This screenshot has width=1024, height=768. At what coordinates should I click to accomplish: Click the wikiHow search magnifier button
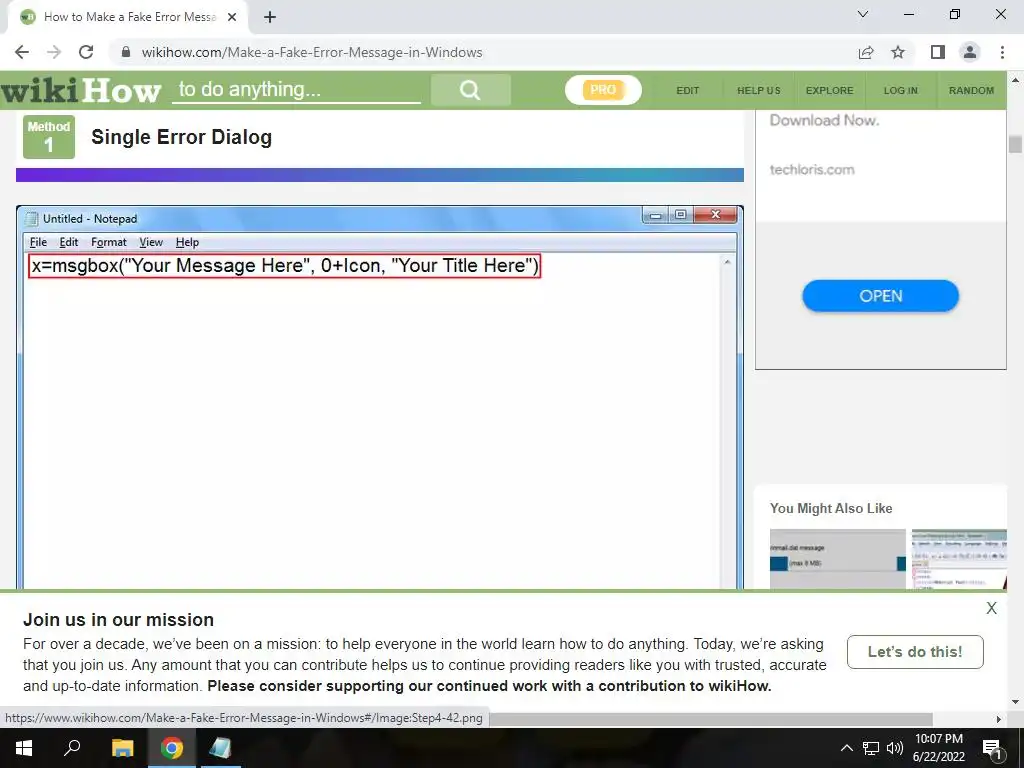pos(470,89)
